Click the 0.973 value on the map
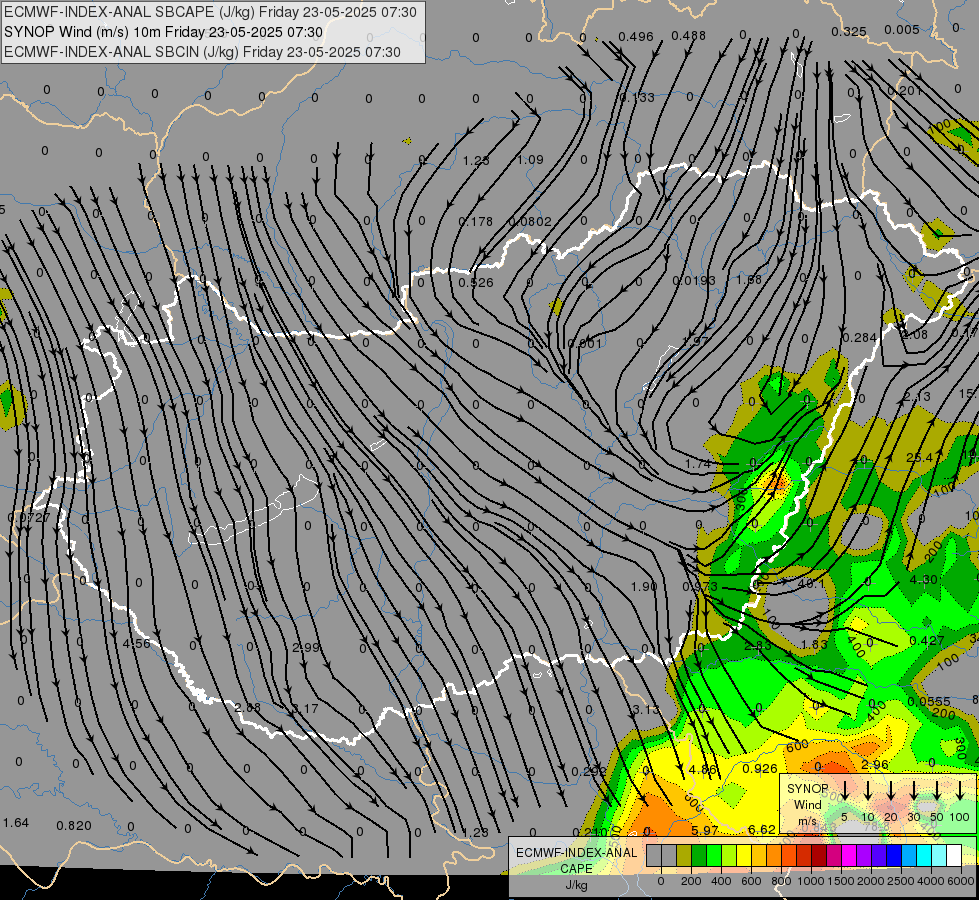The width and height of the screenshot is (979, 900). [700, 587]
